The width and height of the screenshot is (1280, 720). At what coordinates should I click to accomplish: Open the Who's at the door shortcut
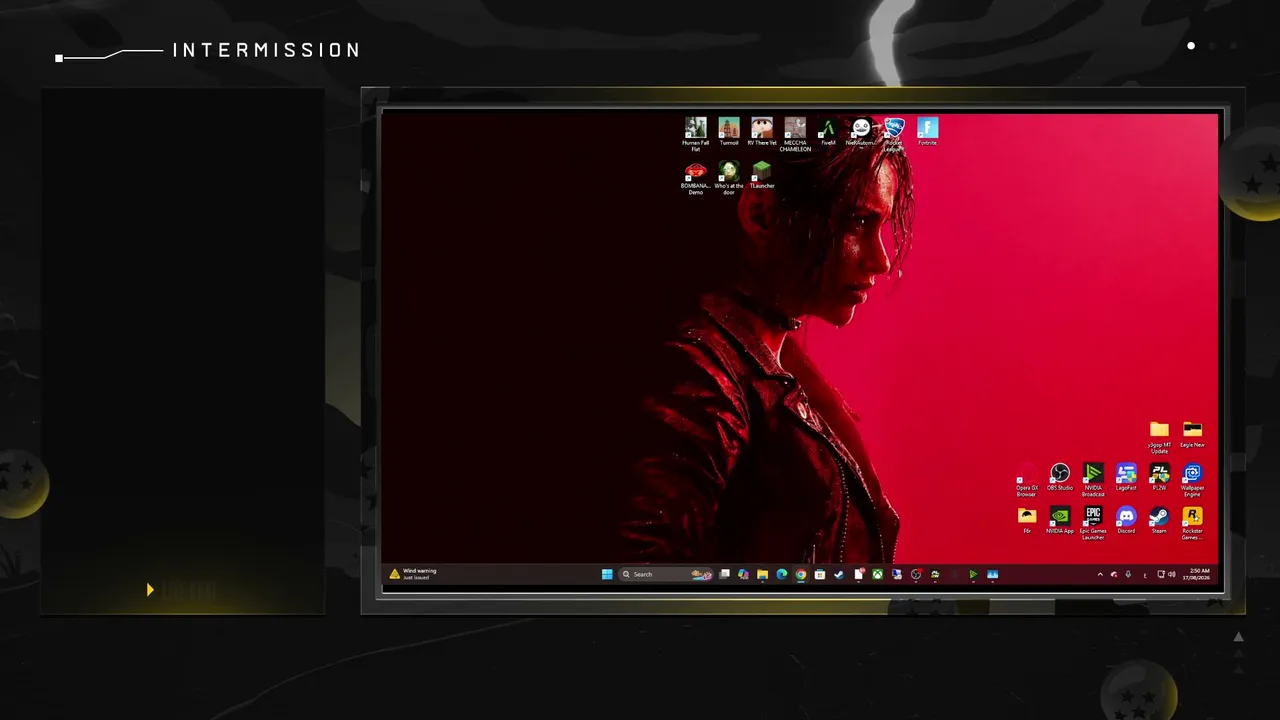[x=729, y=177]
